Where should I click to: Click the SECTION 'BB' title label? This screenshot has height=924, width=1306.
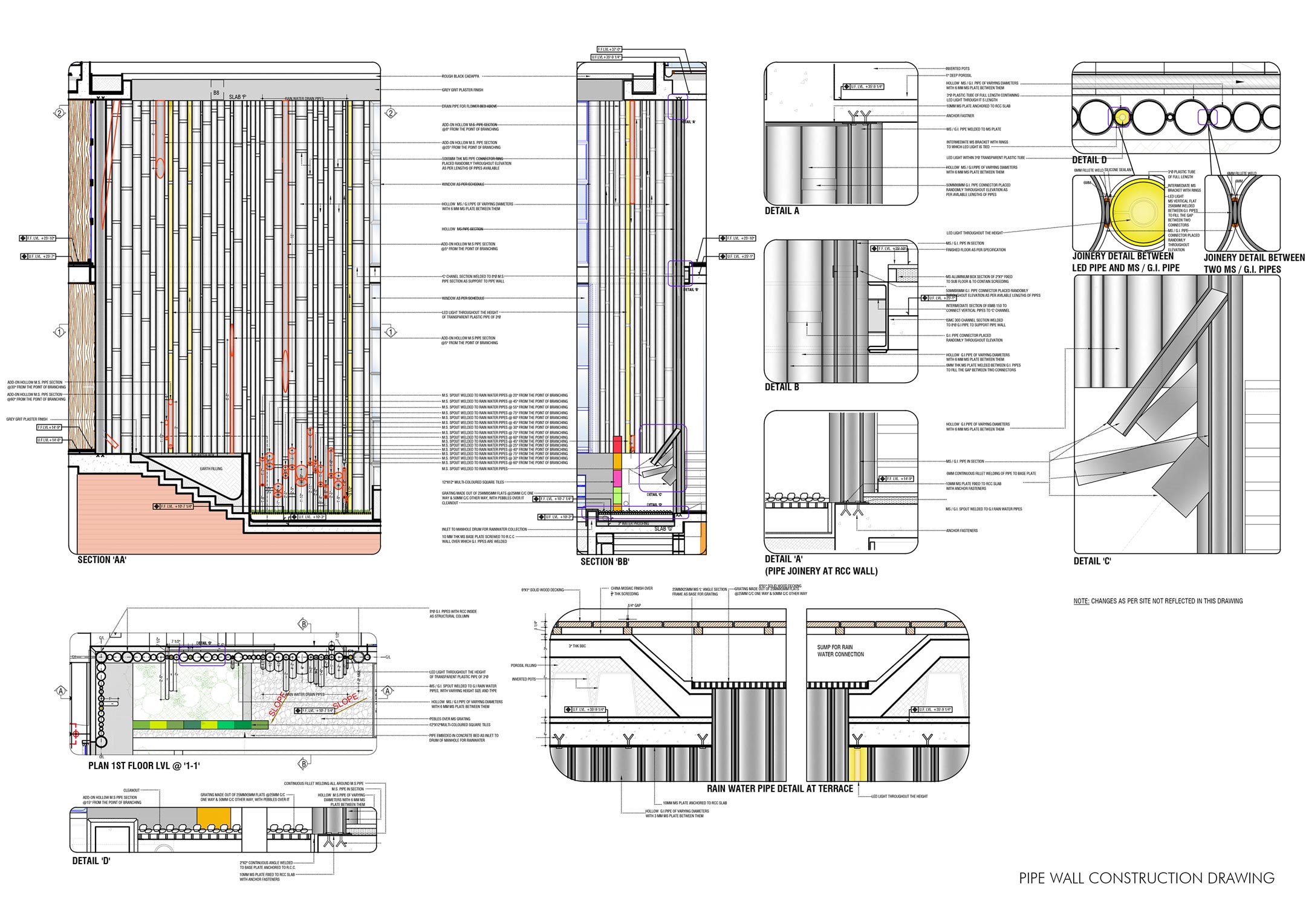click(605, 562)
